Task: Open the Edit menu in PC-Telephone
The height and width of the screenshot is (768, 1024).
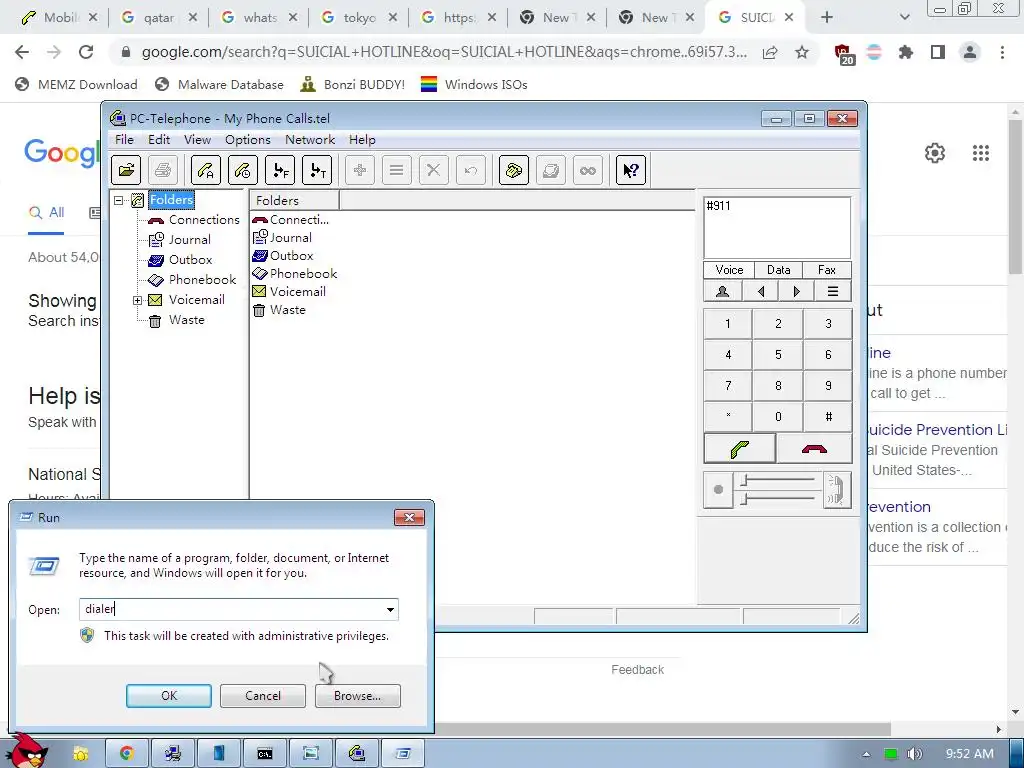Action: point(159,140)
